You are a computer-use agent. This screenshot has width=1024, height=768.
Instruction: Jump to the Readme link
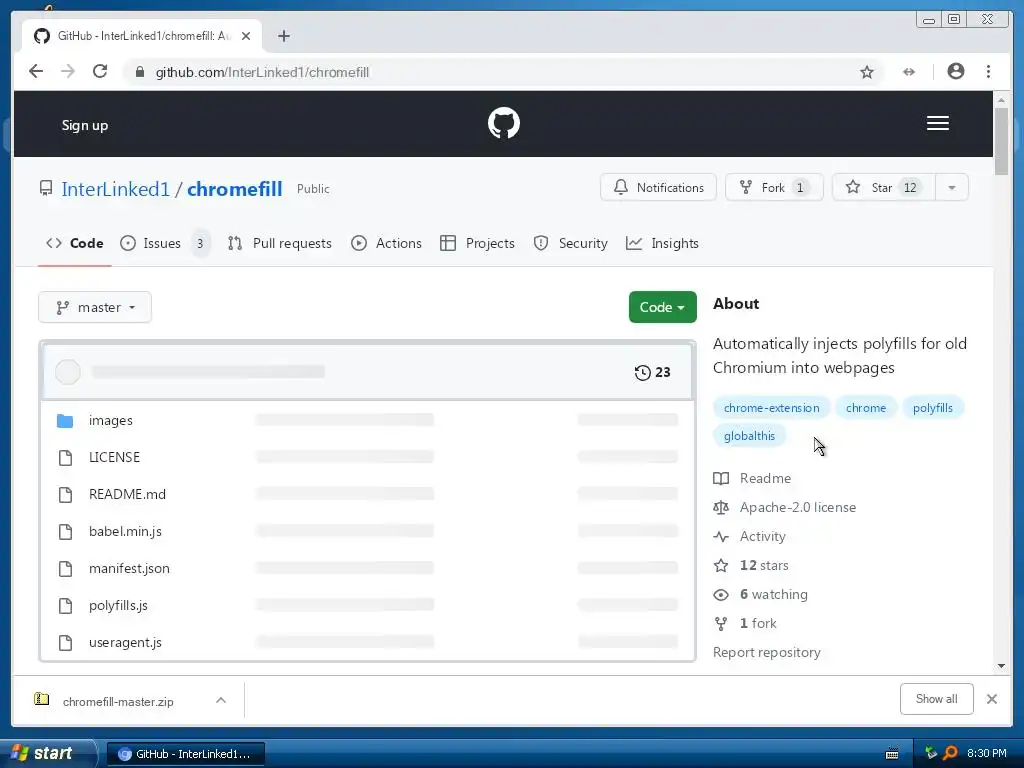pos(752,479)
